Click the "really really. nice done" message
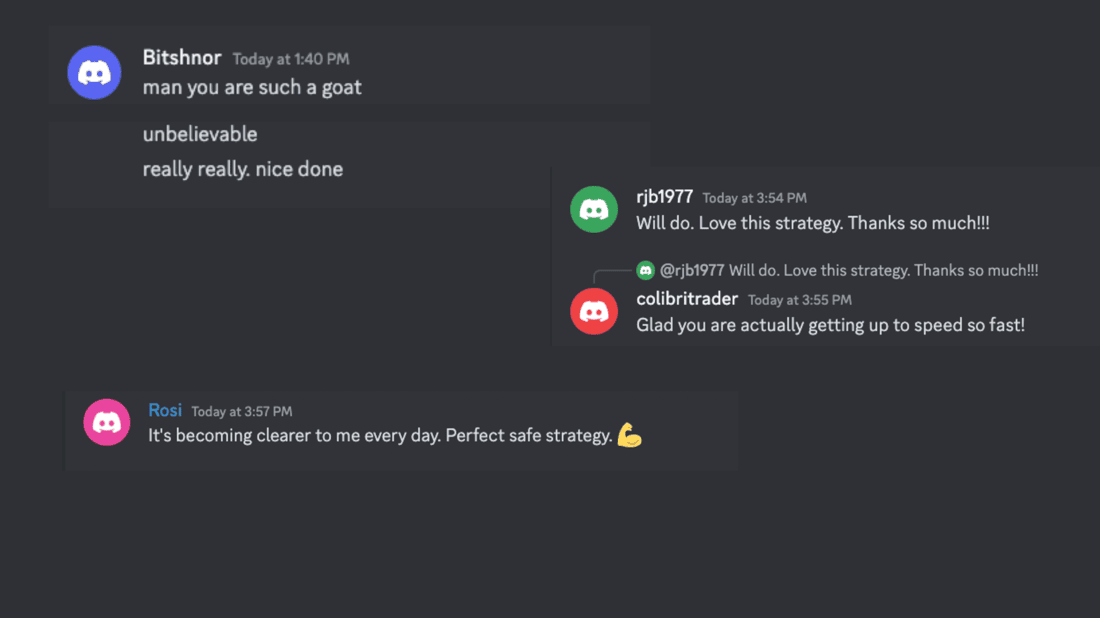 243,169
